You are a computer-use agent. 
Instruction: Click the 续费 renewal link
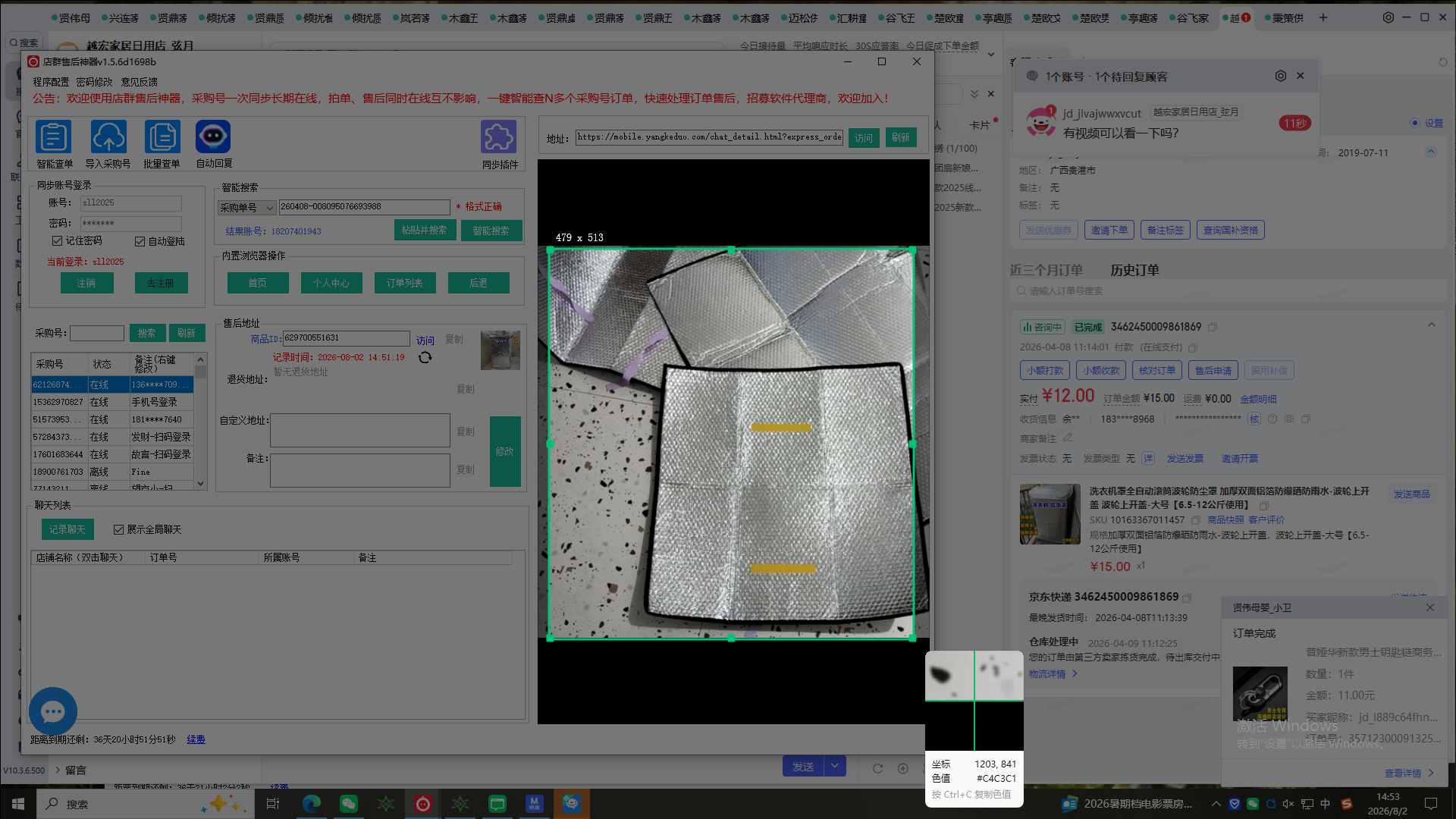click(x=196, y=739)
